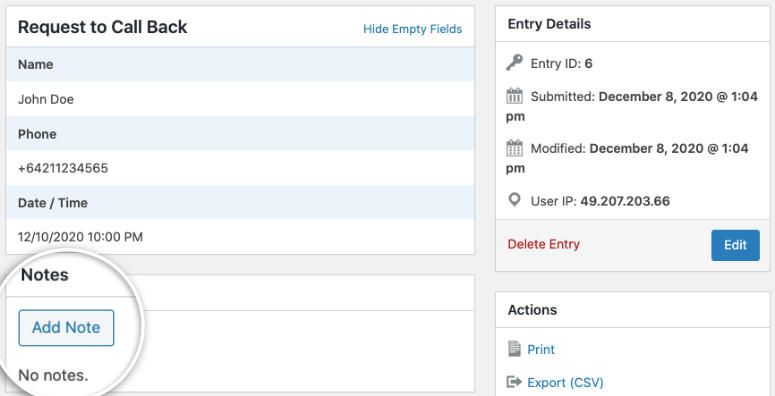Click the Print document icon

click(x=515, y=349)
